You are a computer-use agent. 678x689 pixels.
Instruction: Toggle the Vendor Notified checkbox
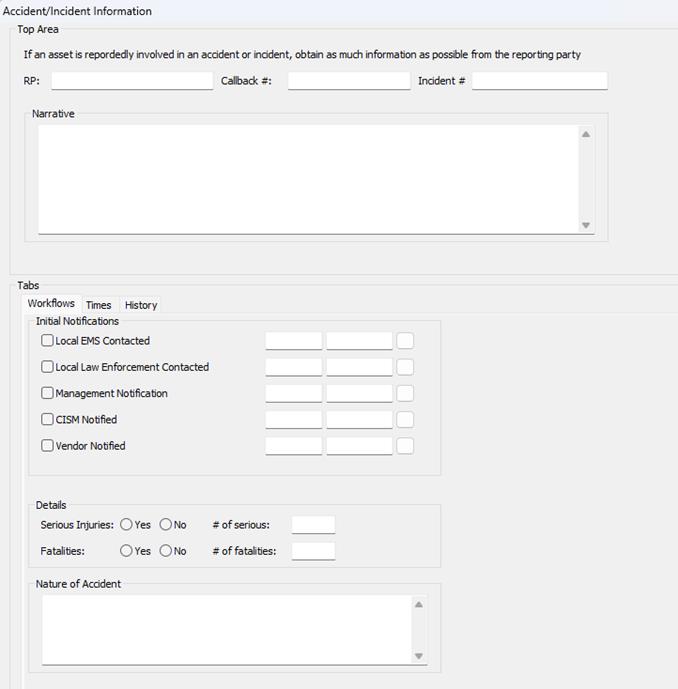(47, 446)
